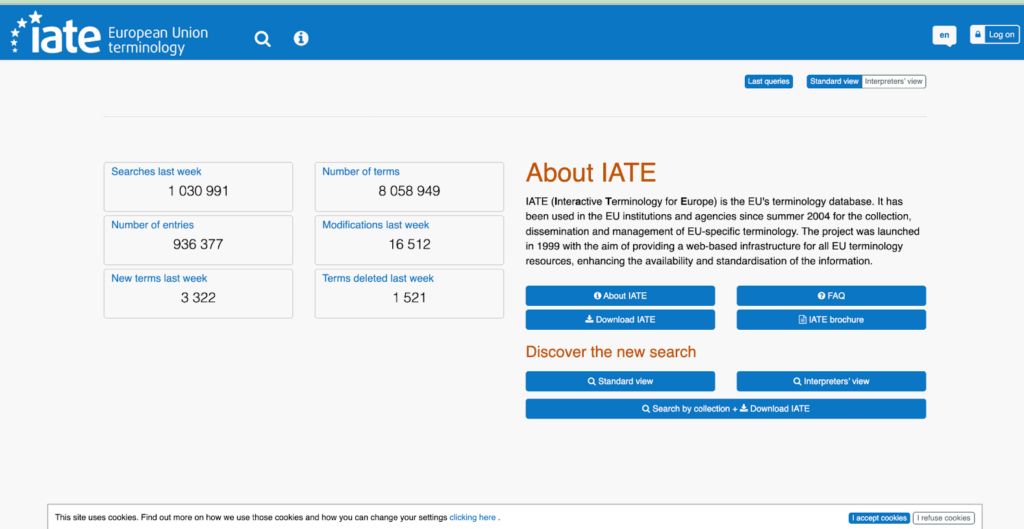Click the information circle icon in header
This screenshot has width=1024, height=529.
tap(301, 38)
